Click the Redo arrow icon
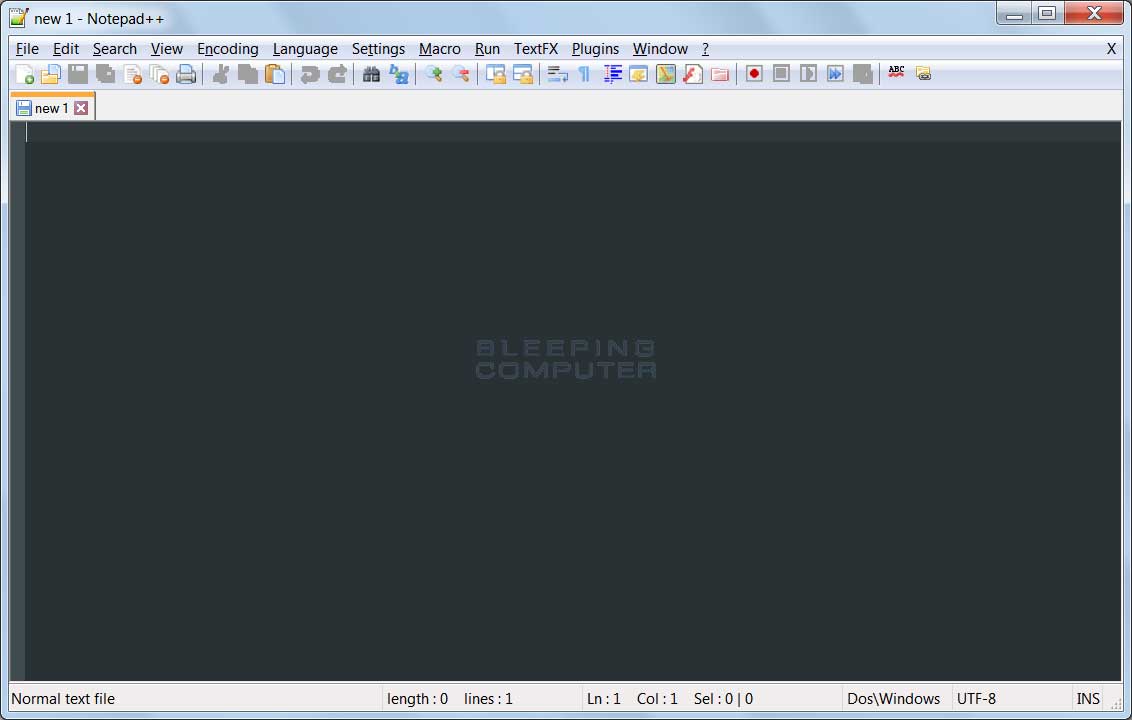Image resolution: width=1132 pixels, height=720 pixels. coord(337,74)
